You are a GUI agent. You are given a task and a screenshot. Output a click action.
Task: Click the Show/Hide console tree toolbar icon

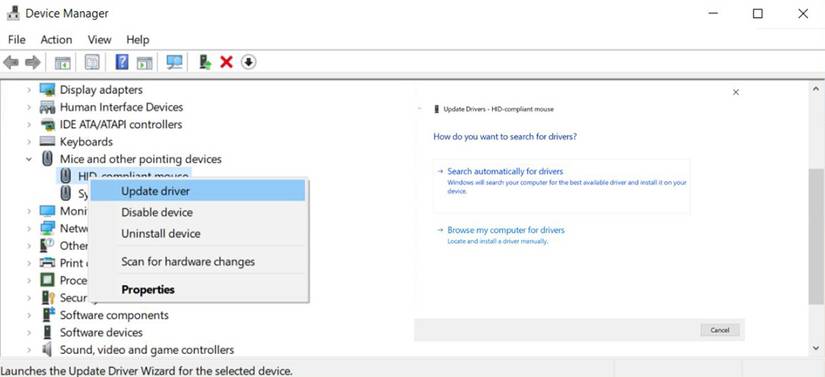tap(63, 63)
